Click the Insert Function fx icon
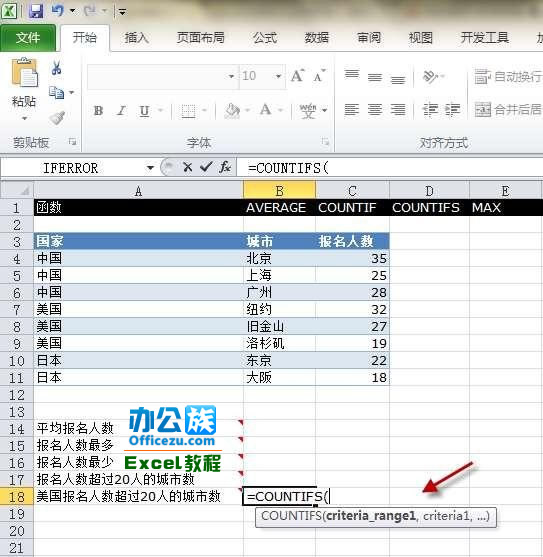Image resolution: width=543 pixels, height=557 pixels. [x=225, y=167]
